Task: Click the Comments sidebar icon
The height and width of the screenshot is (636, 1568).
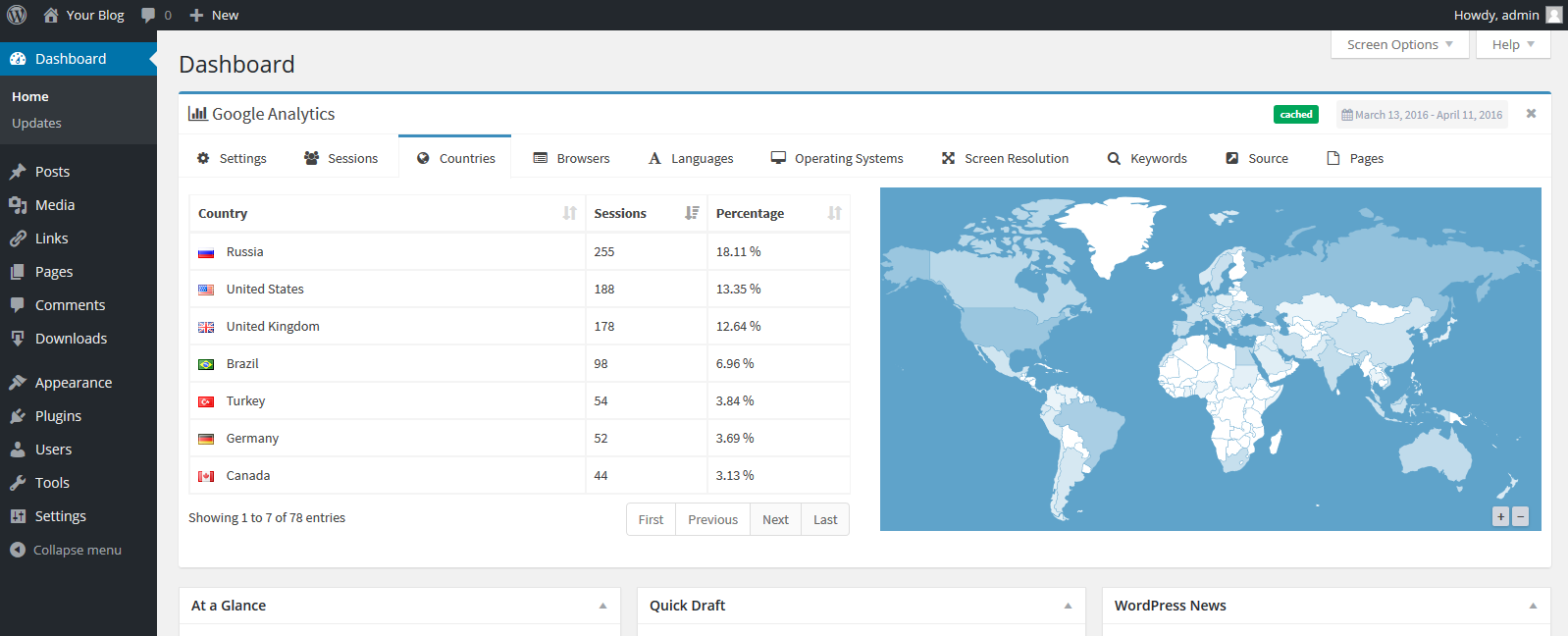Action: click(18, 305)
